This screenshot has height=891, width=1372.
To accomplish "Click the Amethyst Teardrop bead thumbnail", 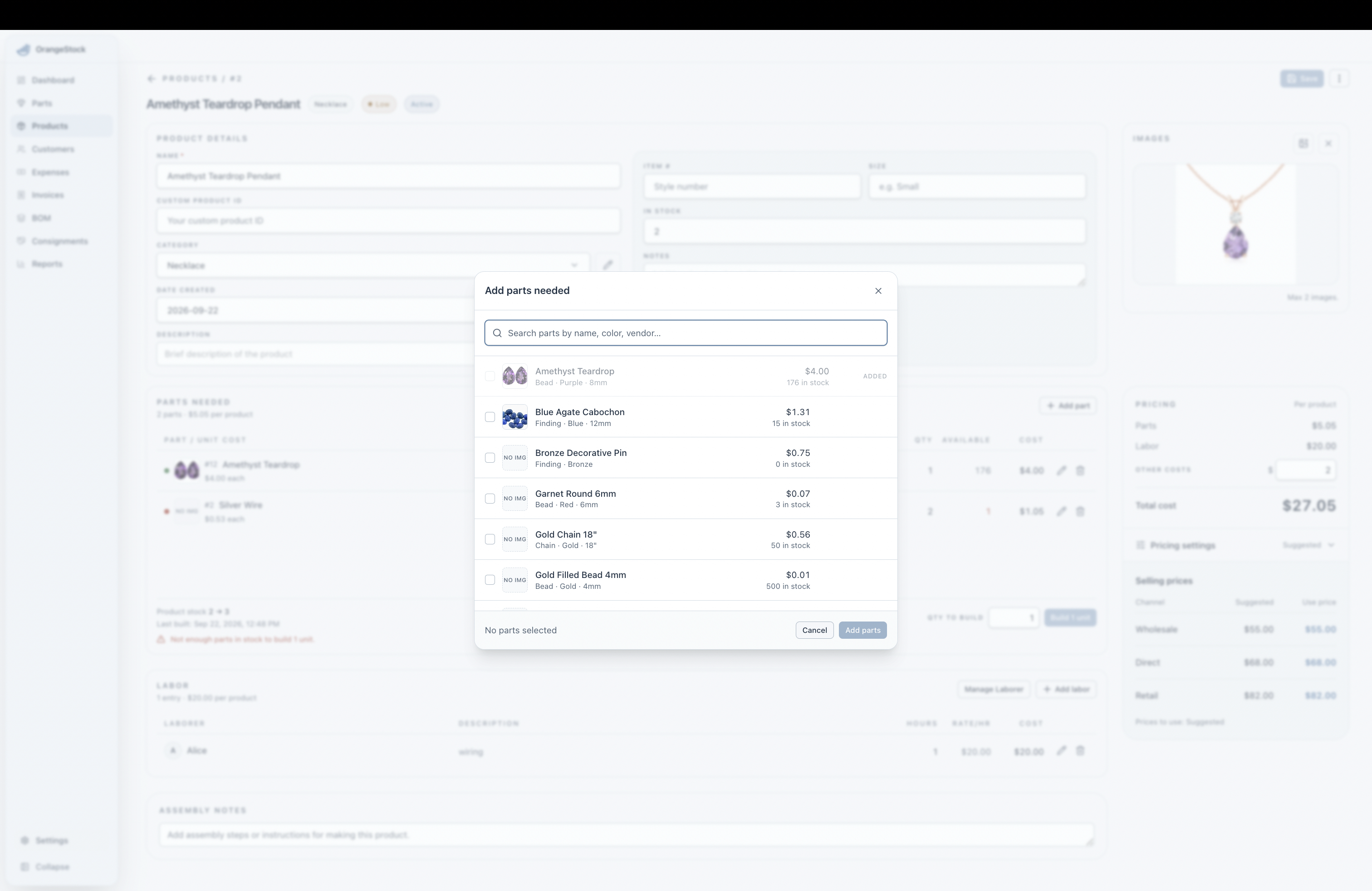I will click(x=515, y=377).
